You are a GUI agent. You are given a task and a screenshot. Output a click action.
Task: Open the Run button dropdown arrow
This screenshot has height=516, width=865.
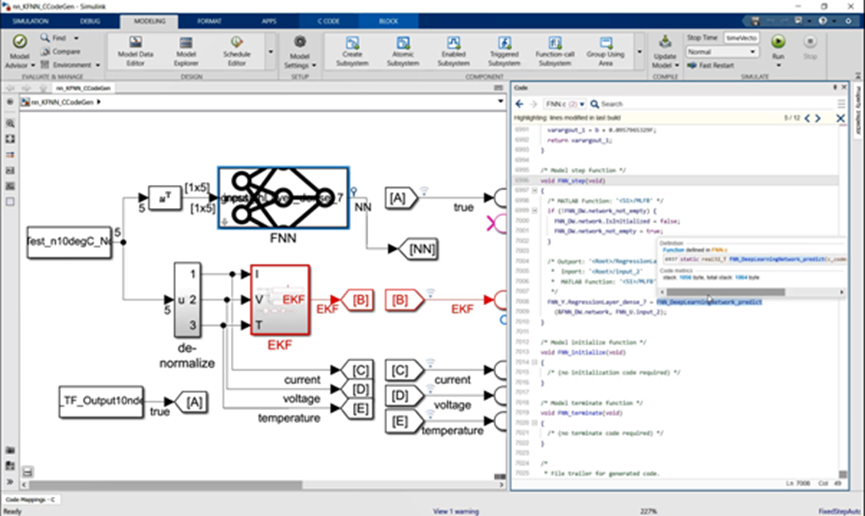tap(778, 65)
